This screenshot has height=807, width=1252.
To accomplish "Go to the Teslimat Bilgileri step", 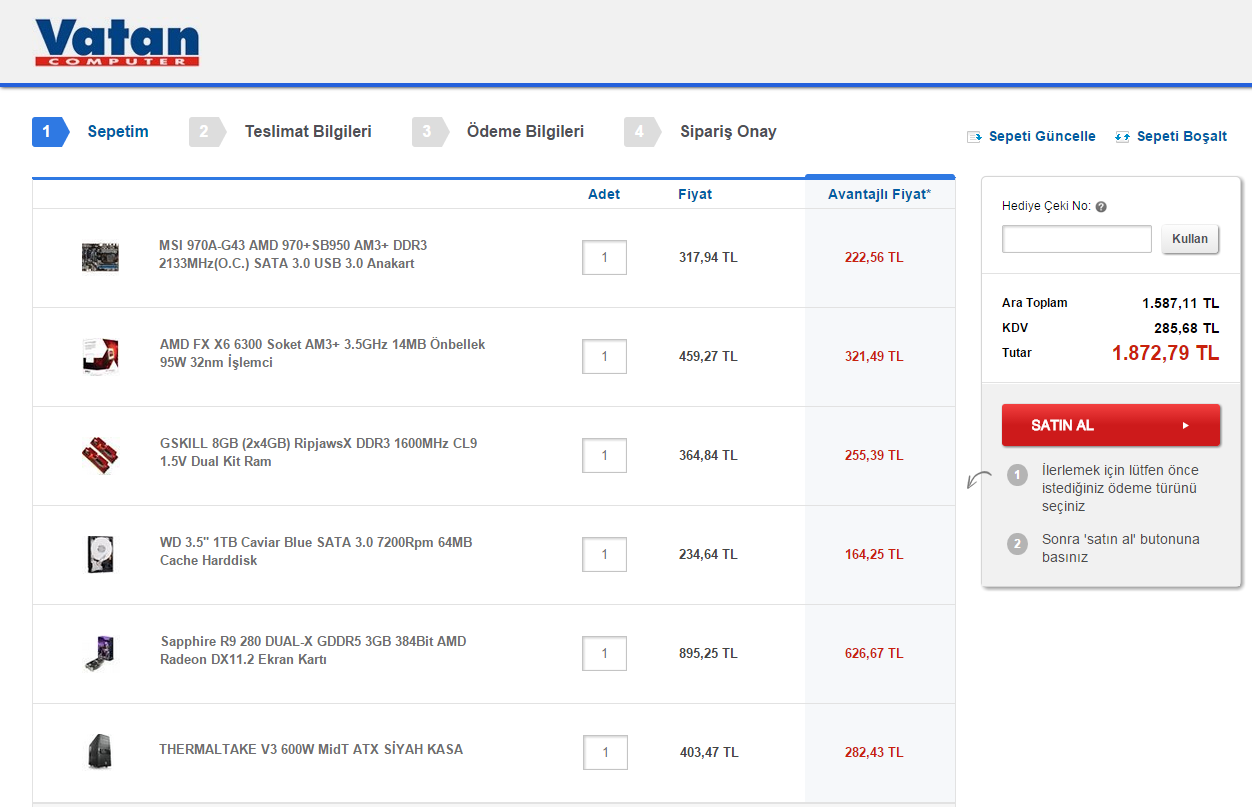I will point(307,132).
